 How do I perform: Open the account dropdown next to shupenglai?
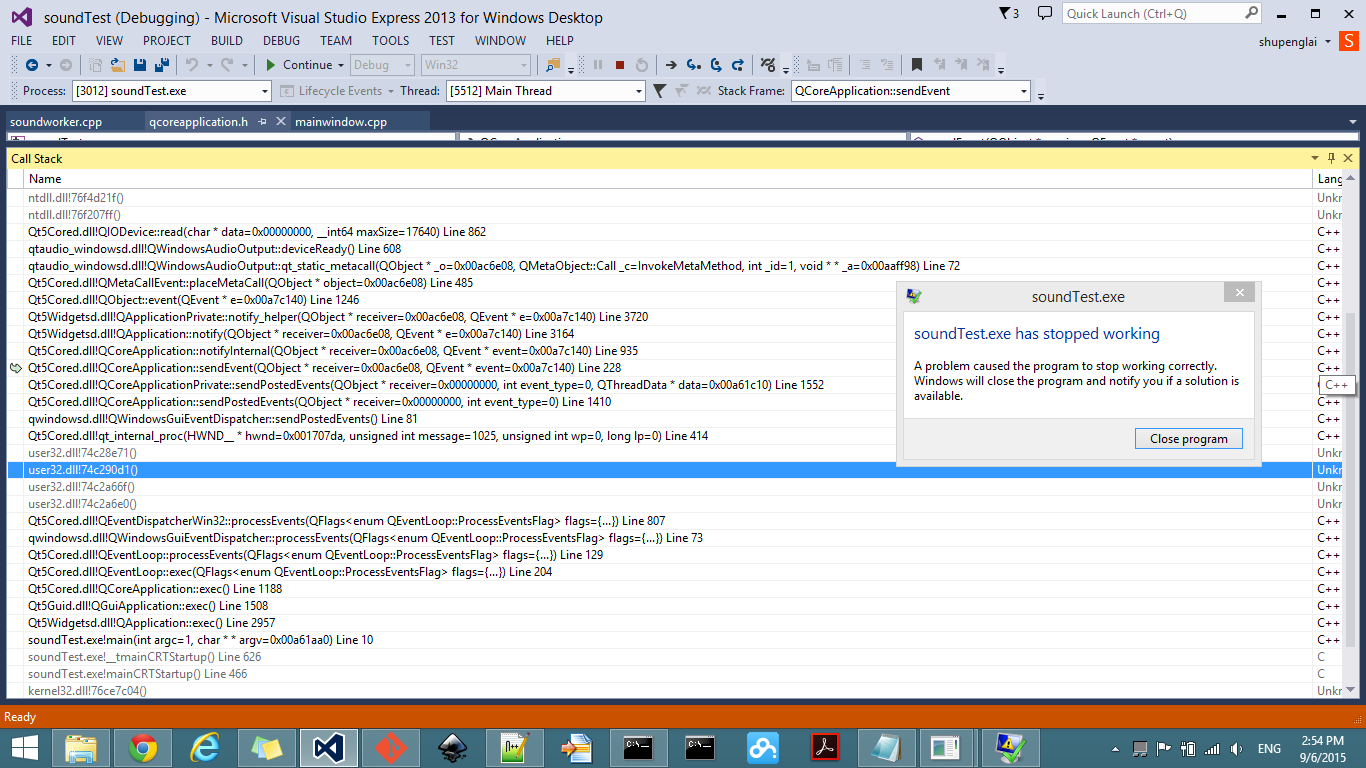[1328, 42]
